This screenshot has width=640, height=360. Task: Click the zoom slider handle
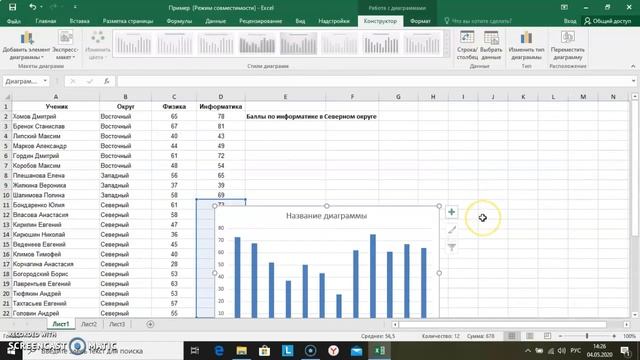(587, 336)
